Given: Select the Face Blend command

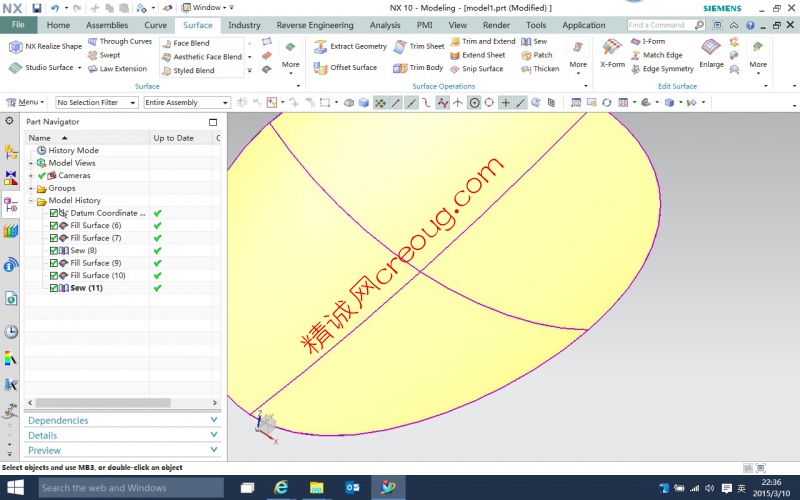Looking at the screenshot, I should pos(186,43).
